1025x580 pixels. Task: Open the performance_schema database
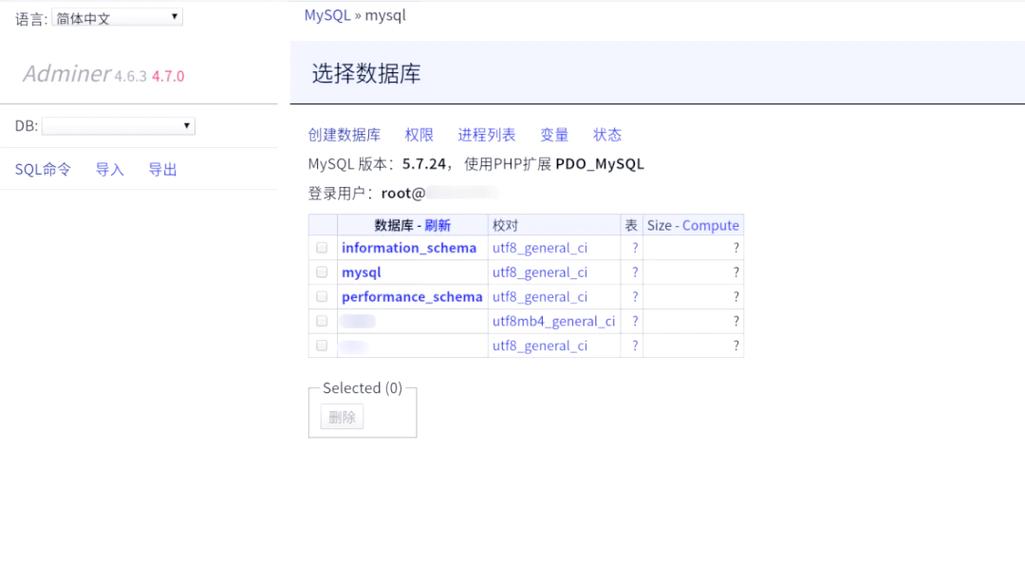412,297
